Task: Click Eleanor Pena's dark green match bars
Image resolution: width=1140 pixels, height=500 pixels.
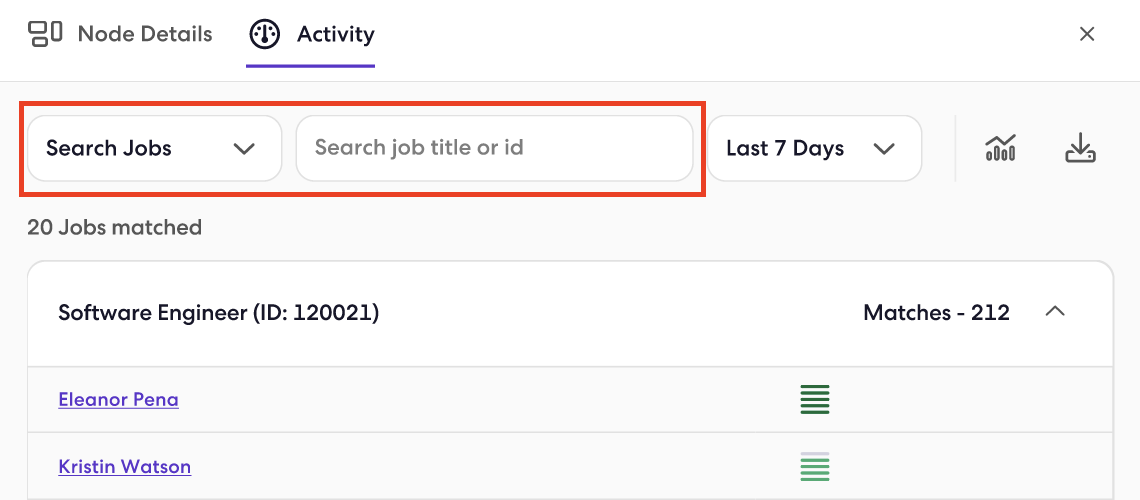Action: [x=815, y=400]
